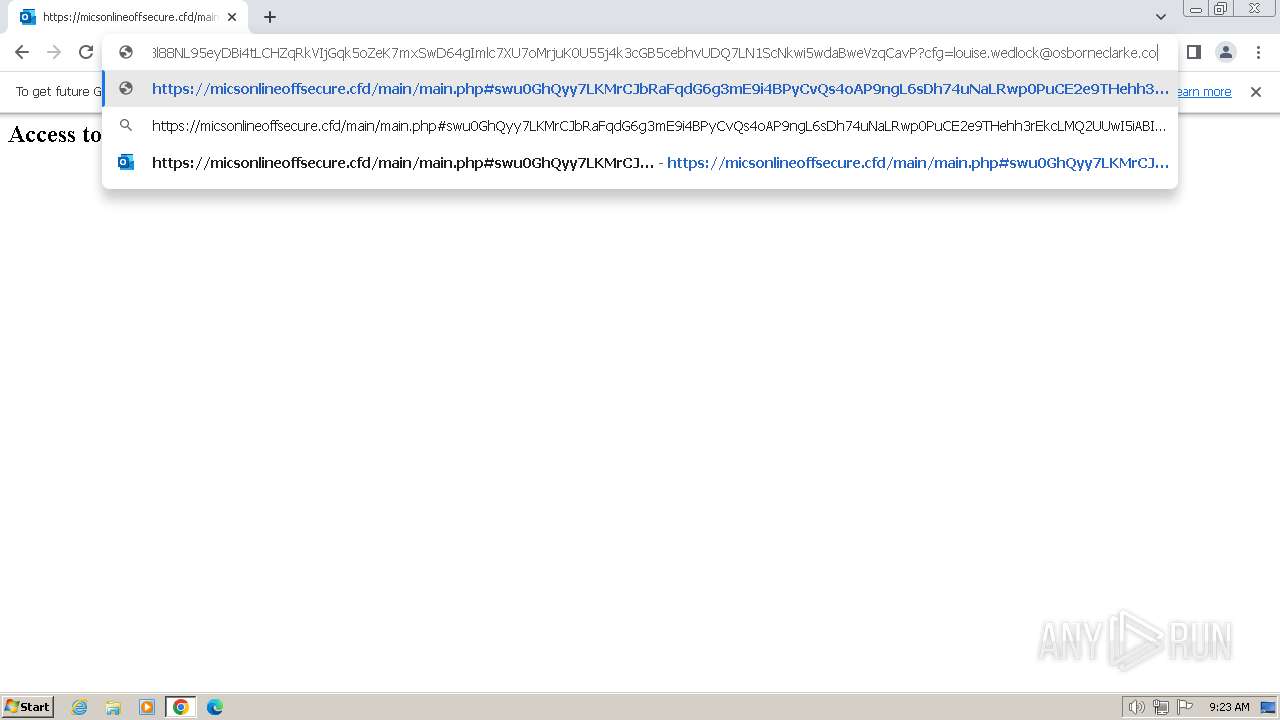Go back using the browser back arrow
The image size is (1280, 720).
[x=22, y=52]
